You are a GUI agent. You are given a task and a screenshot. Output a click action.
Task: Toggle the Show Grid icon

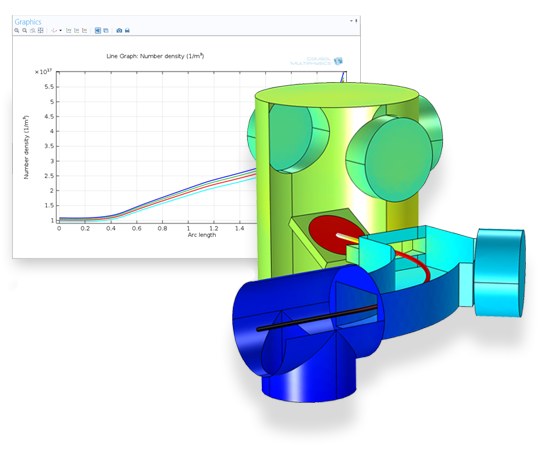click(106, 31)
